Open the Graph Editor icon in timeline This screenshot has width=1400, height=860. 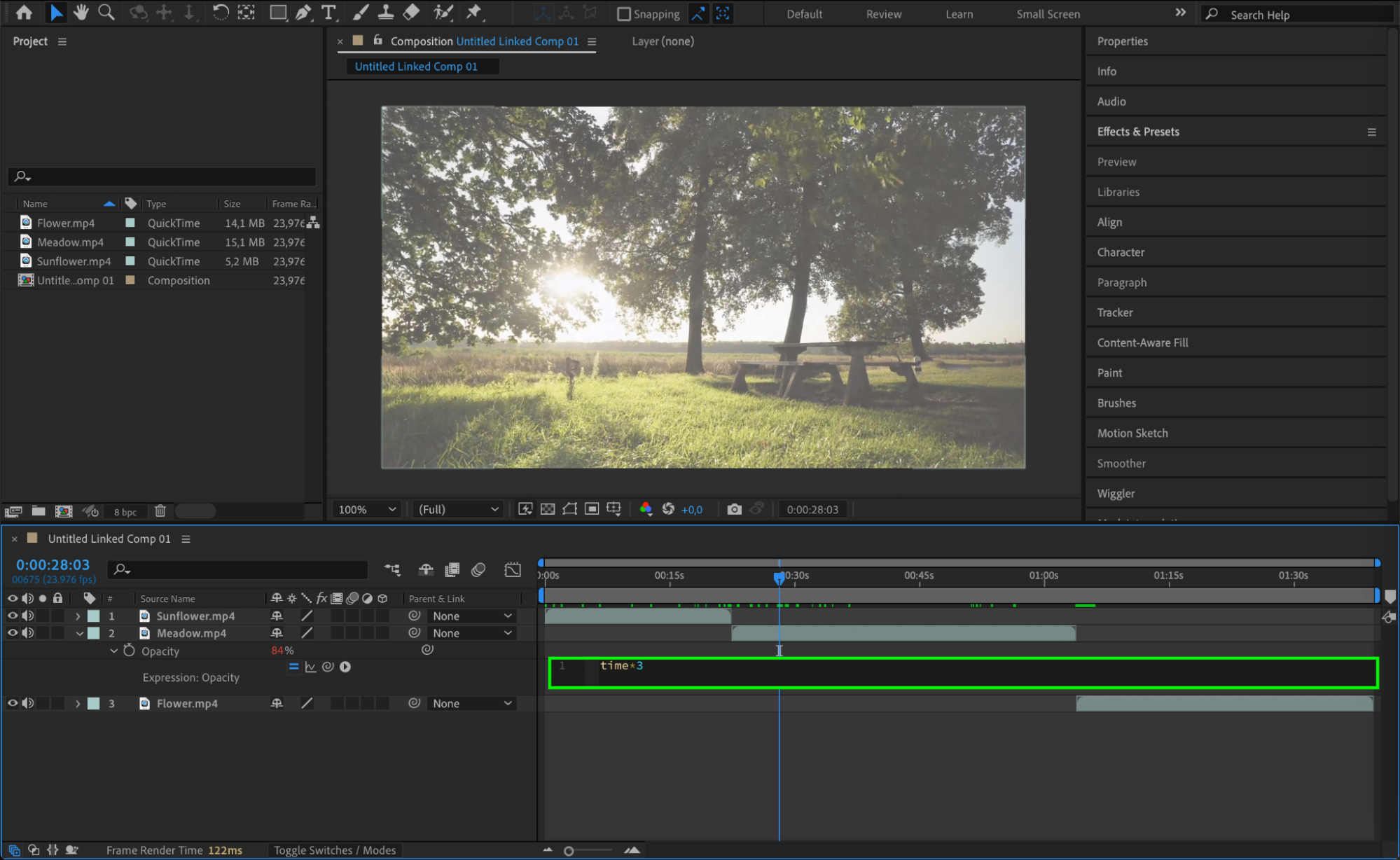(x=513, y=569)
